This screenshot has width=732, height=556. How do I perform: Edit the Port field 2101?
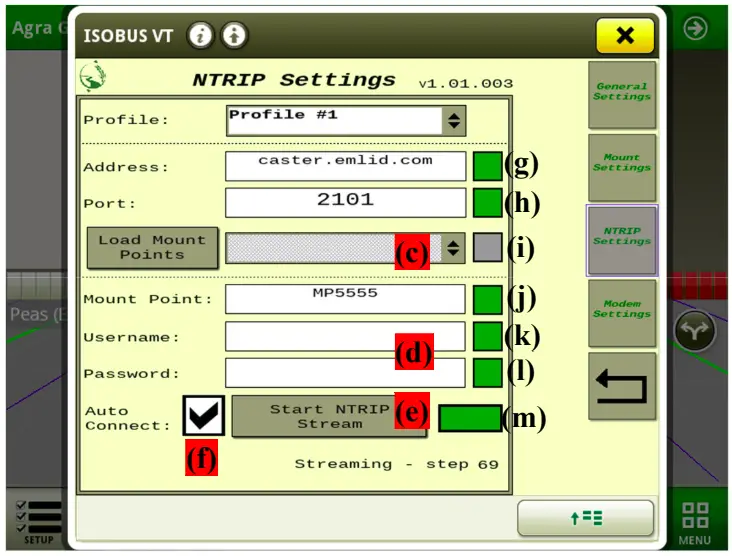pyautogui.click(x=345, y=203)
